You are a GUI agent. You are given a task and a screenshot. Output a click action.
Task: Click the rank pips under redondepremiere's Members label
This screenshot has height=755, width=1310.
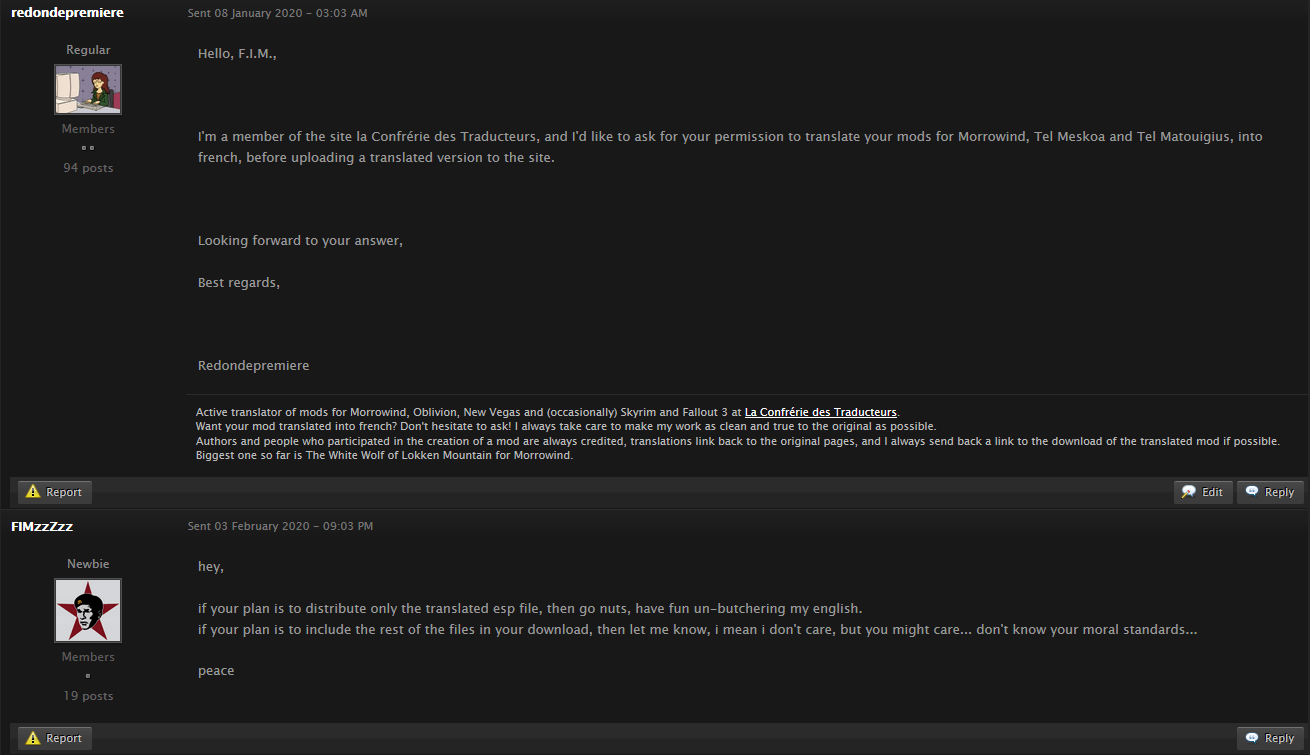(88, 148)
